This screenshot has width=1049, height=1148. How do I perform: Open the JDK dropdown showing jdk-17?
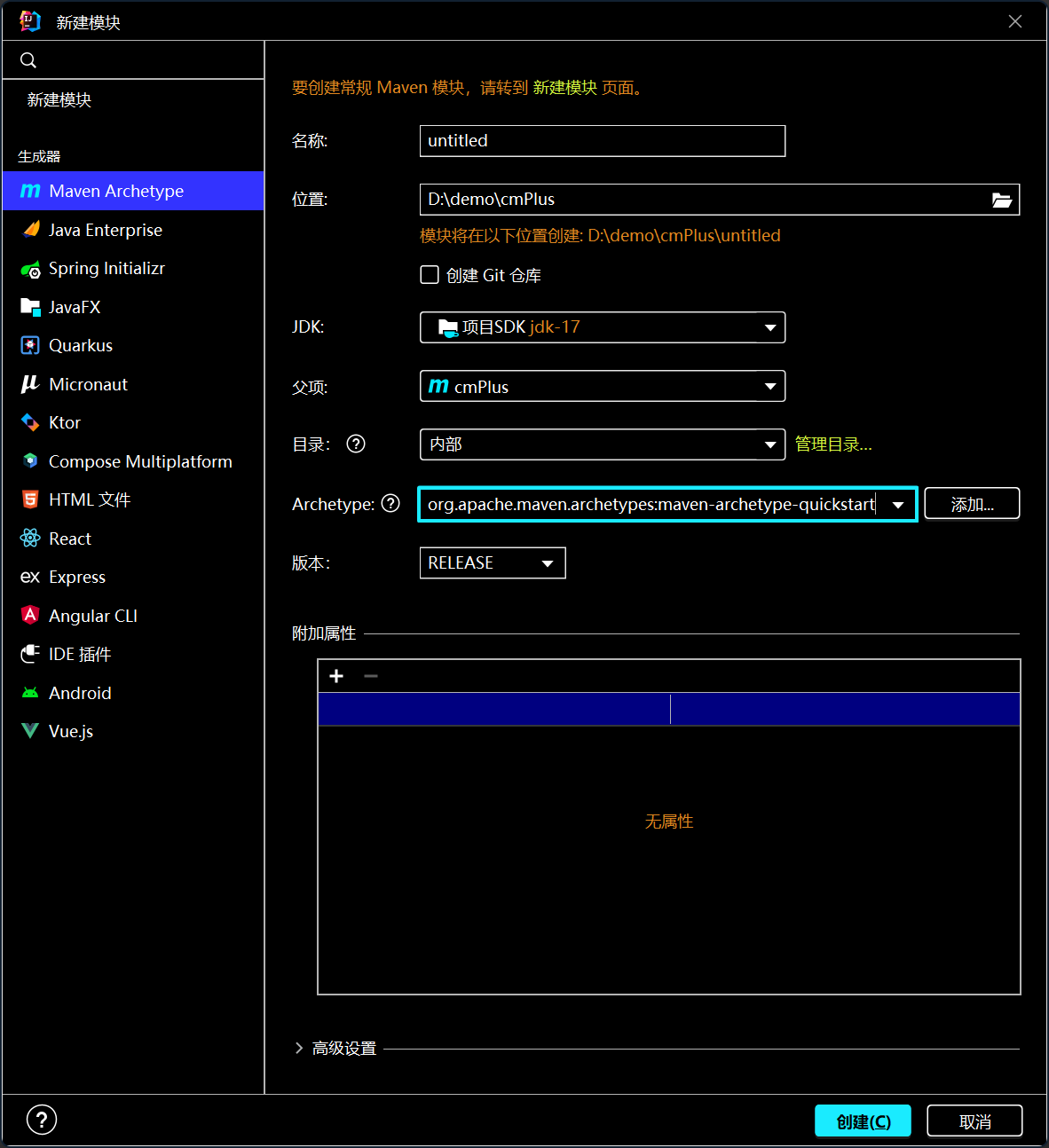click(603, 327)
